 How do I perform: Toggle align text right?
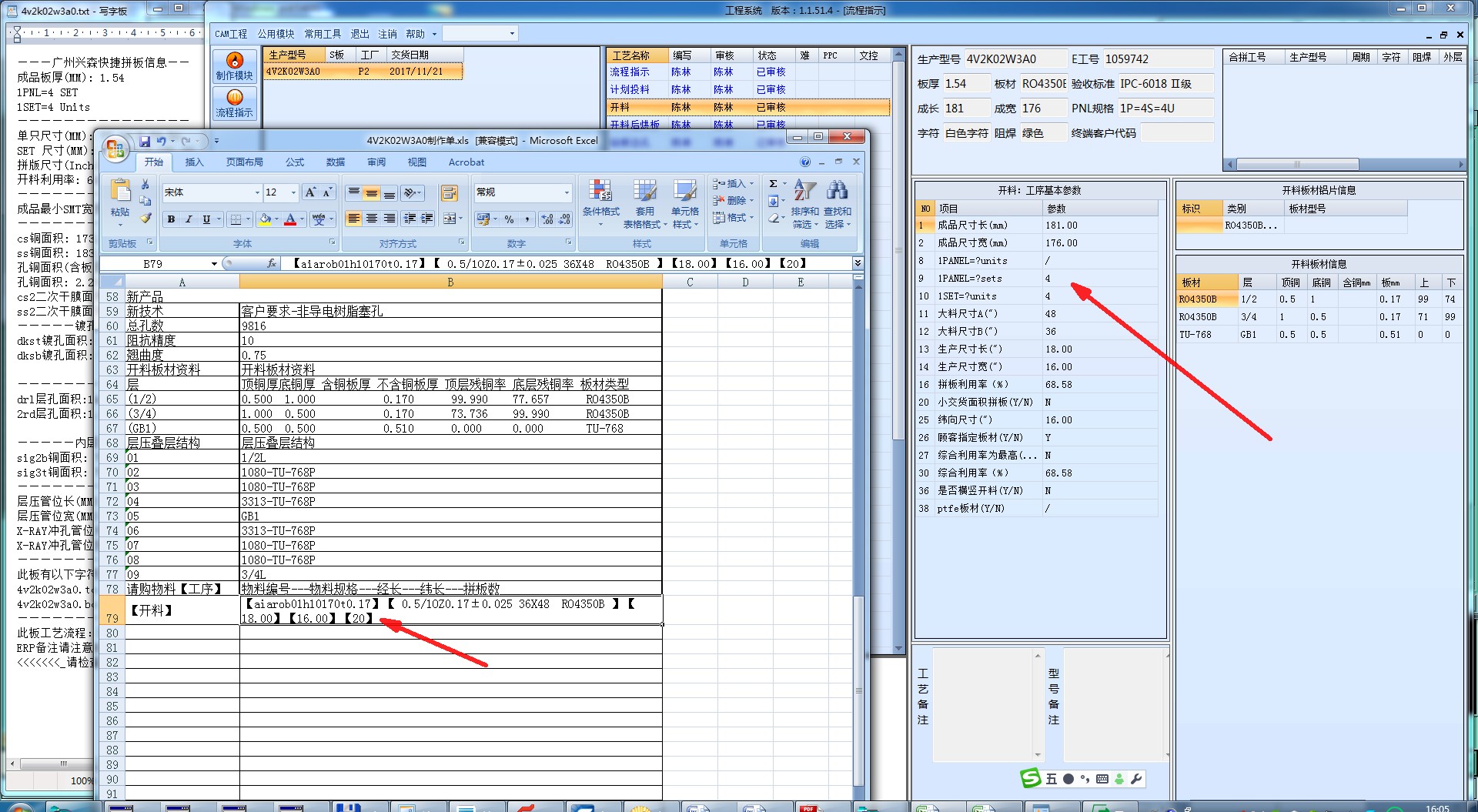coord(390,219)
